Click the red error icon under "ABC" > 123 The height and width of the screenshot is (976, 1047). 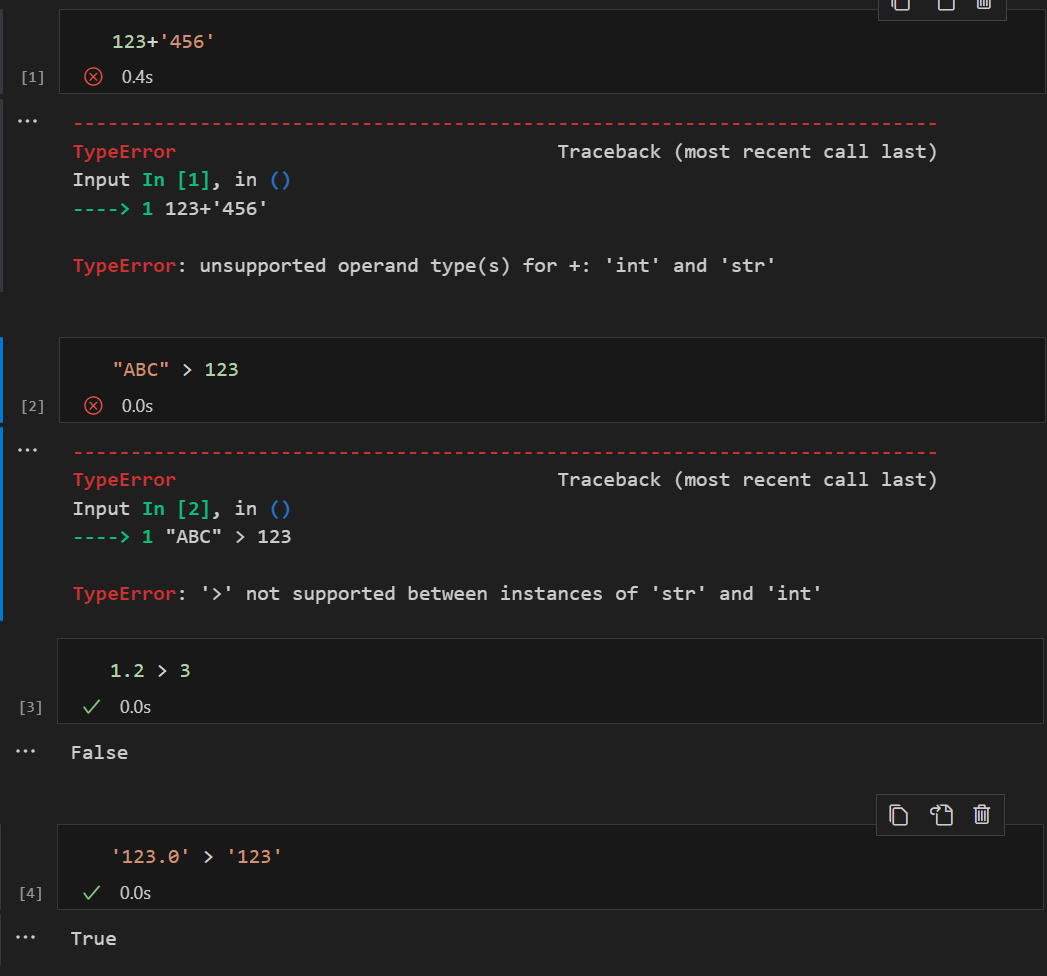[x=93, y=405]
